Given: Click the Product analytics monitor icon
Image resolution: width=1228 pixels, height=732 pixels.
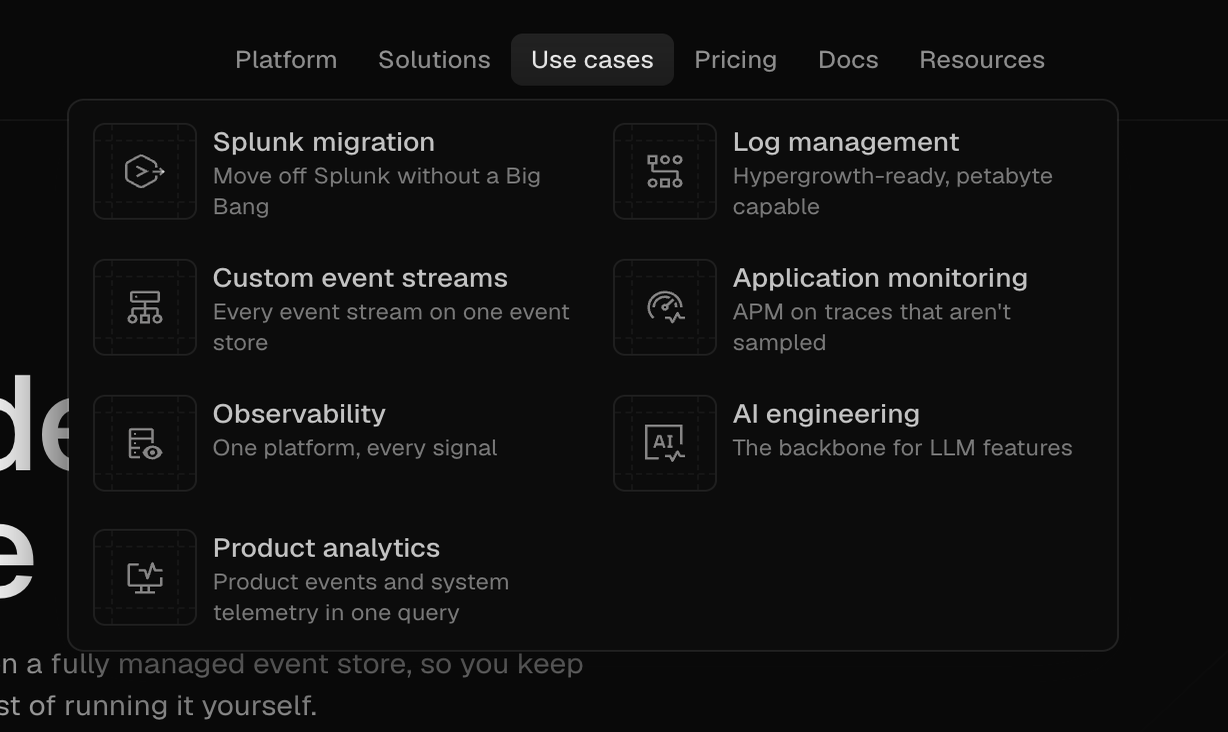Looking at the screenshot, I should pos(145,578).
